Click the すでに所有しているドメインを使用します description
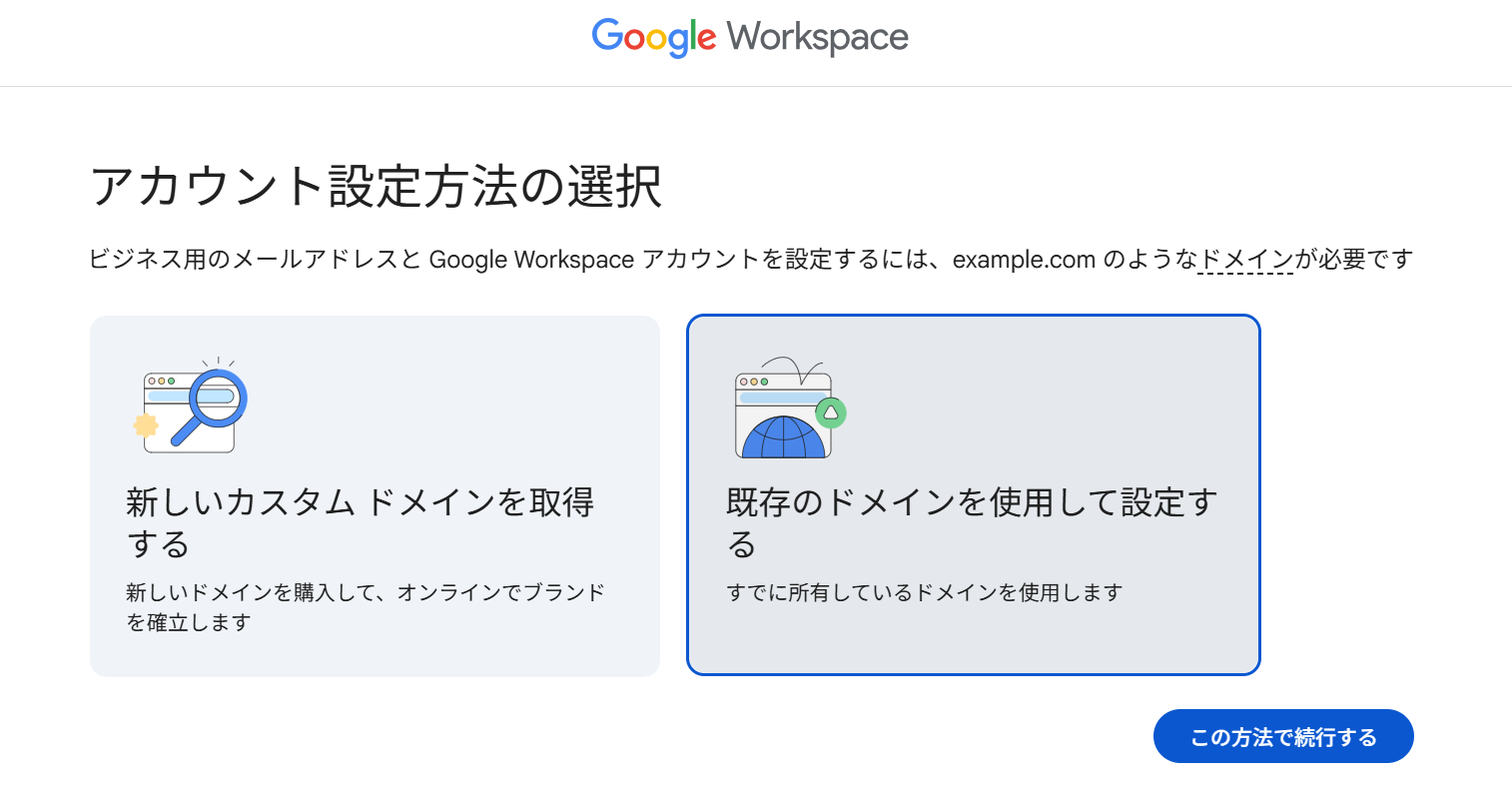 pos(924,592)
